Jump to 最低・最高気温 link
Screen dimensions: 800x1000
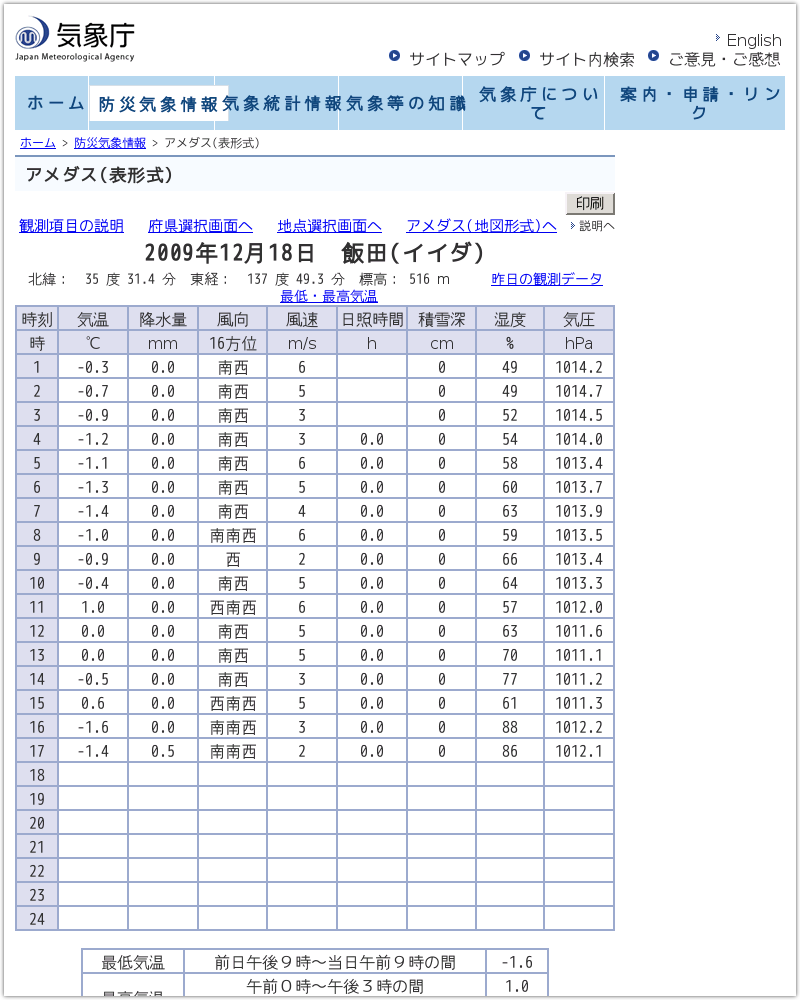[x=328, y=296]
